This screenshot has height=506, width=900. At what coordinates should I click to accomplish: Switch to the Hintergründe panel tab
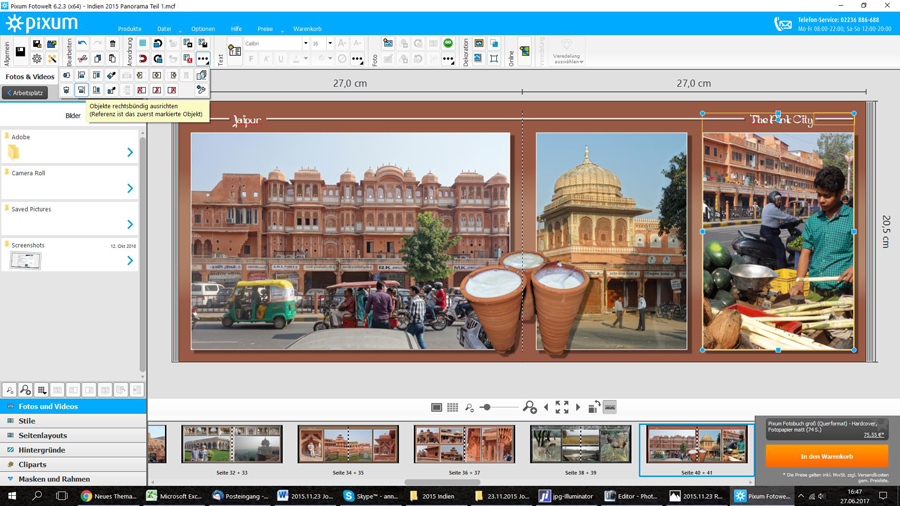(42, 450)
